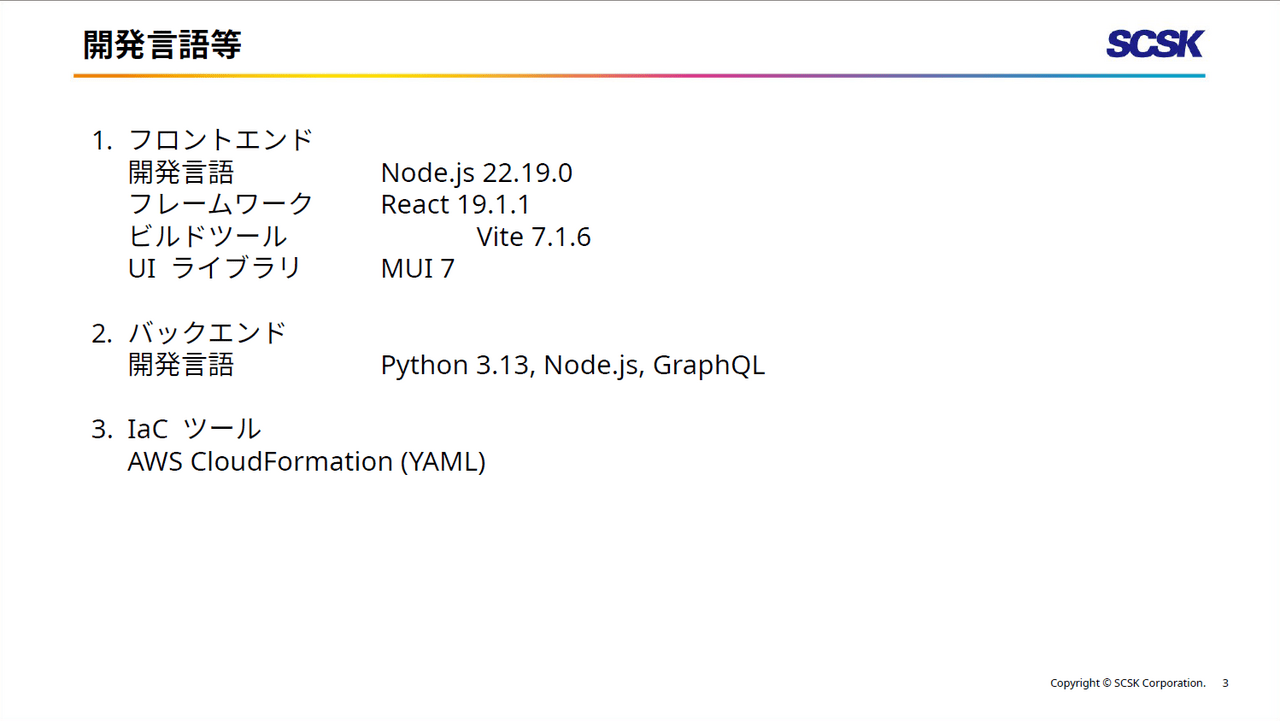Click 開発言語 label under フロントエンド
The image size is (1280, 721).
[x=181, y=173]
